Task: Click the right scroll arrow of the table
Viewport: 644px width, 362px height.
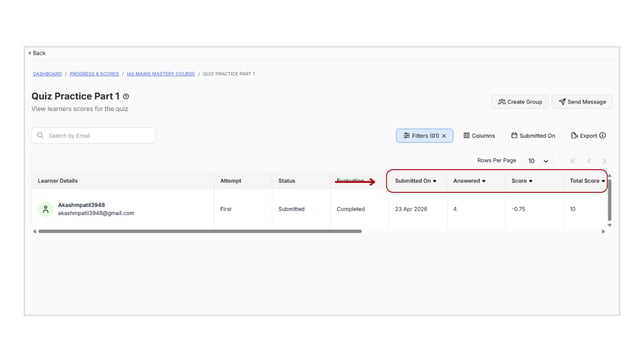Action: coord(603,231)
